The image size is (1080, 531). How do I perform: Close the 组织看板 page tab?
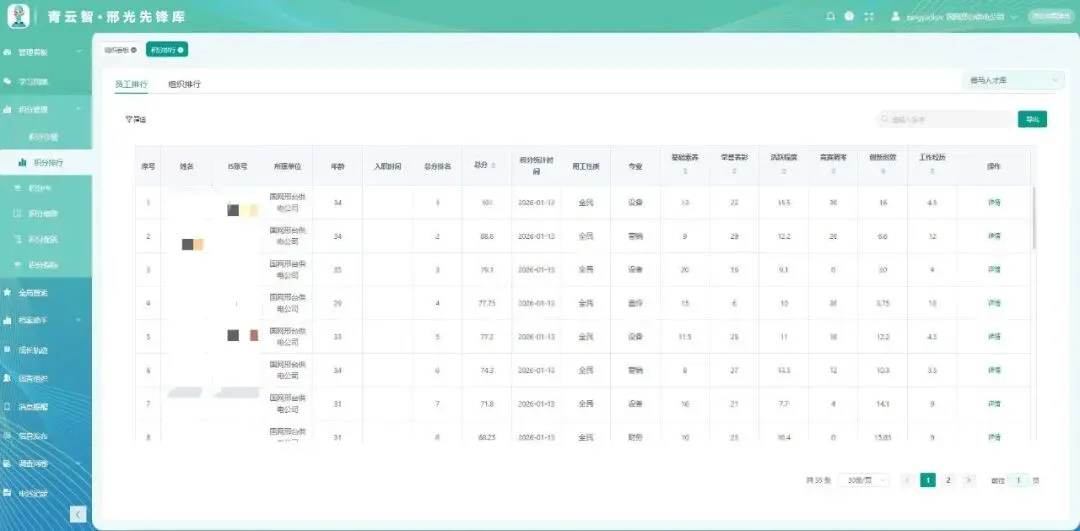[134, 50]
